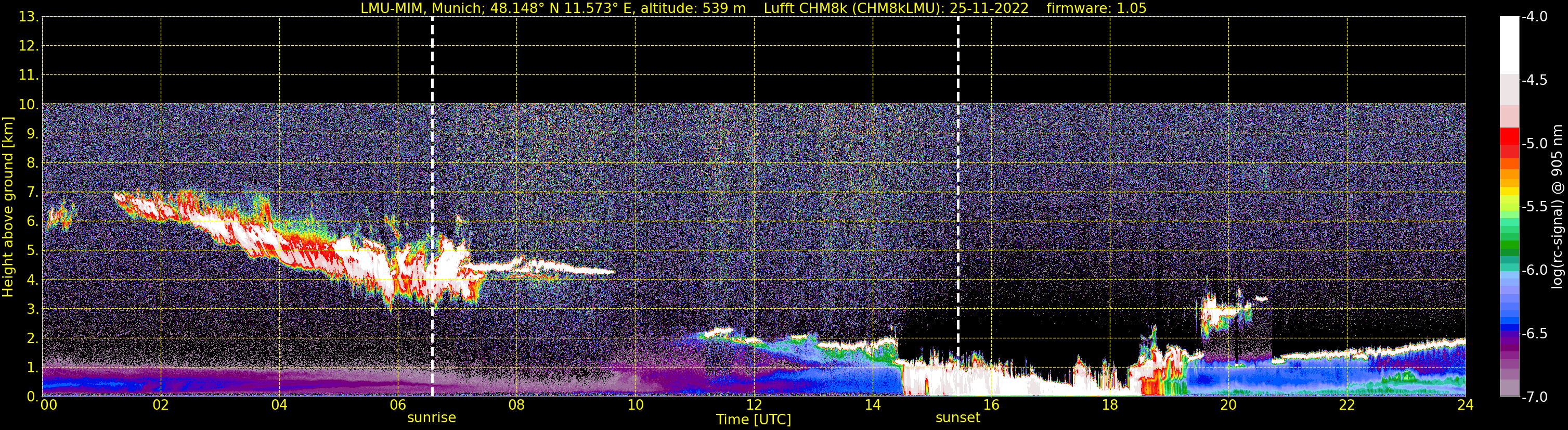Click colorbar tick label -4.5

point(1534,80)
